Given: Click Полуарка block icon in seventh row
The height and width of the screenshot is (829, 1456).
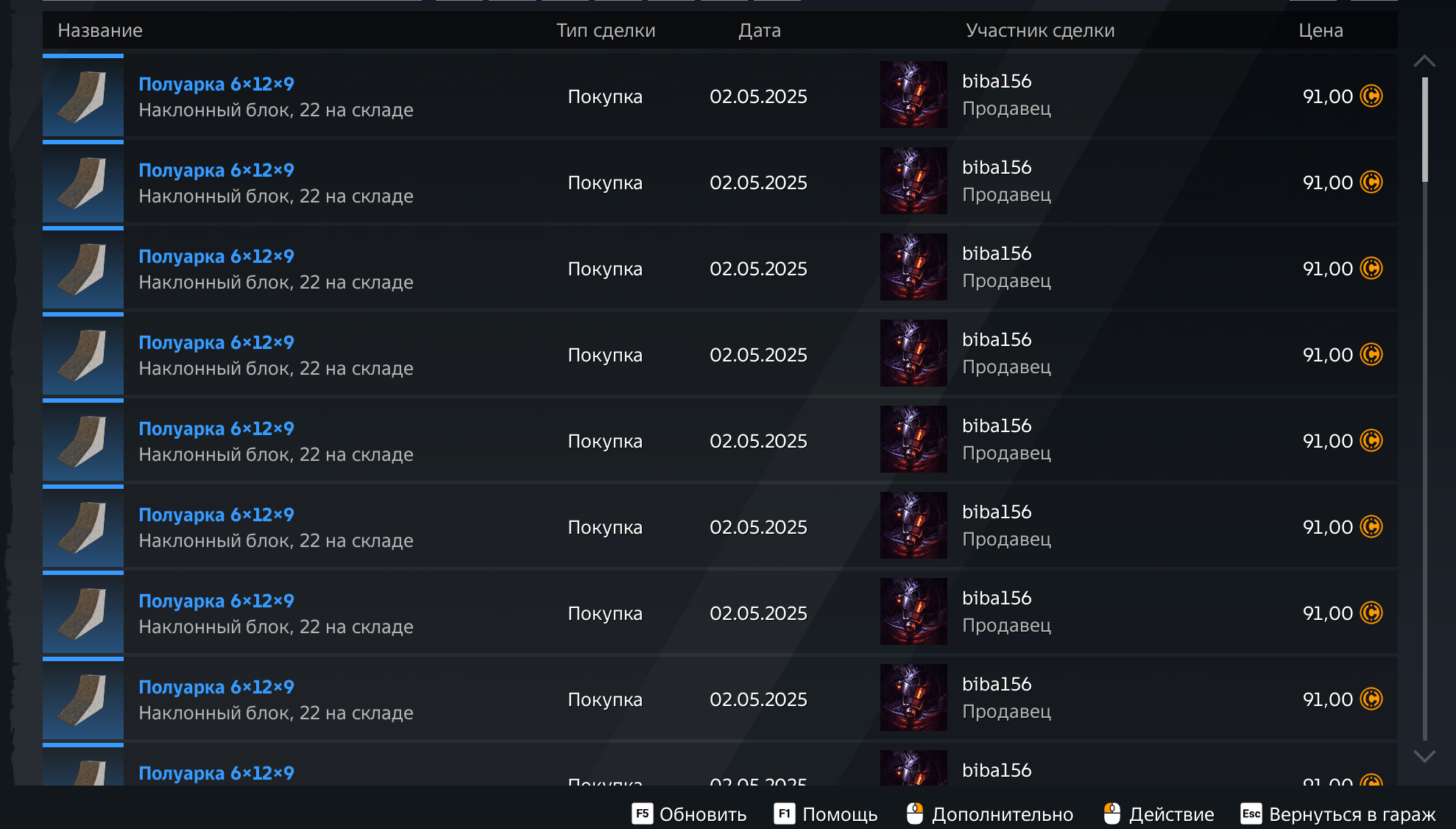Looking at the screenshot, I should 83,613.
